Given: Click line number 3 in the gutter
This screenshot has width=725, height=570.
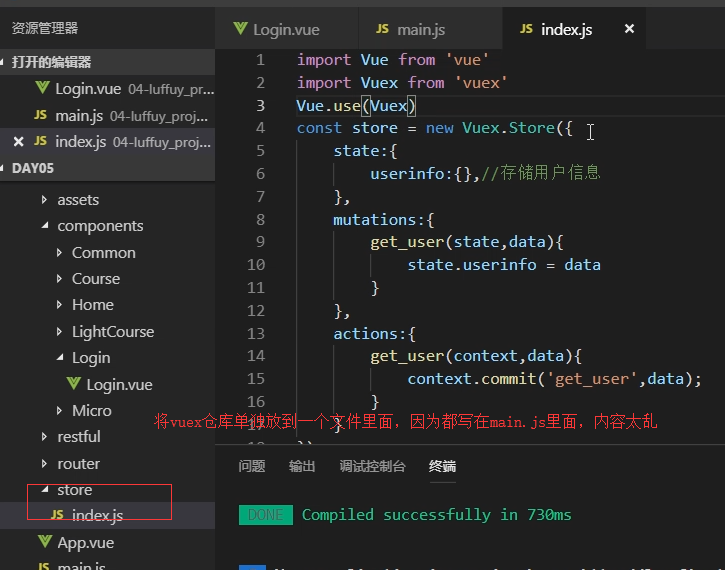Looking at the screenshot, I should (x=260, y=105).
